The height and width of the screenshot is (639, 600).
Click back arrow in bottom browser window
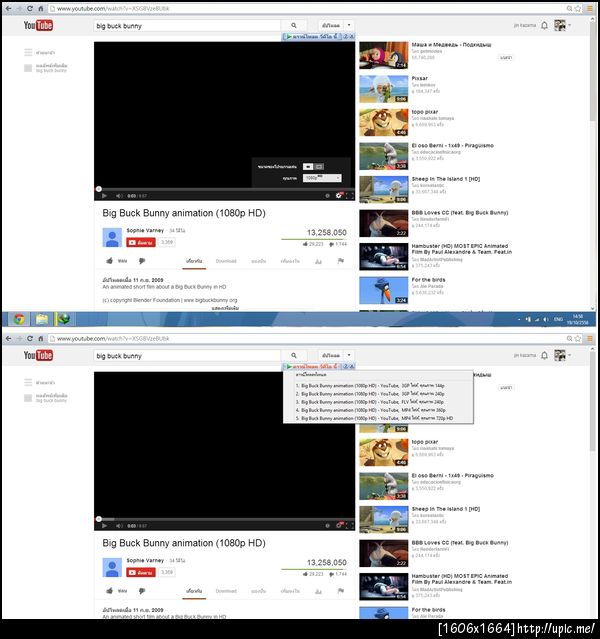[x=9, y=338]
